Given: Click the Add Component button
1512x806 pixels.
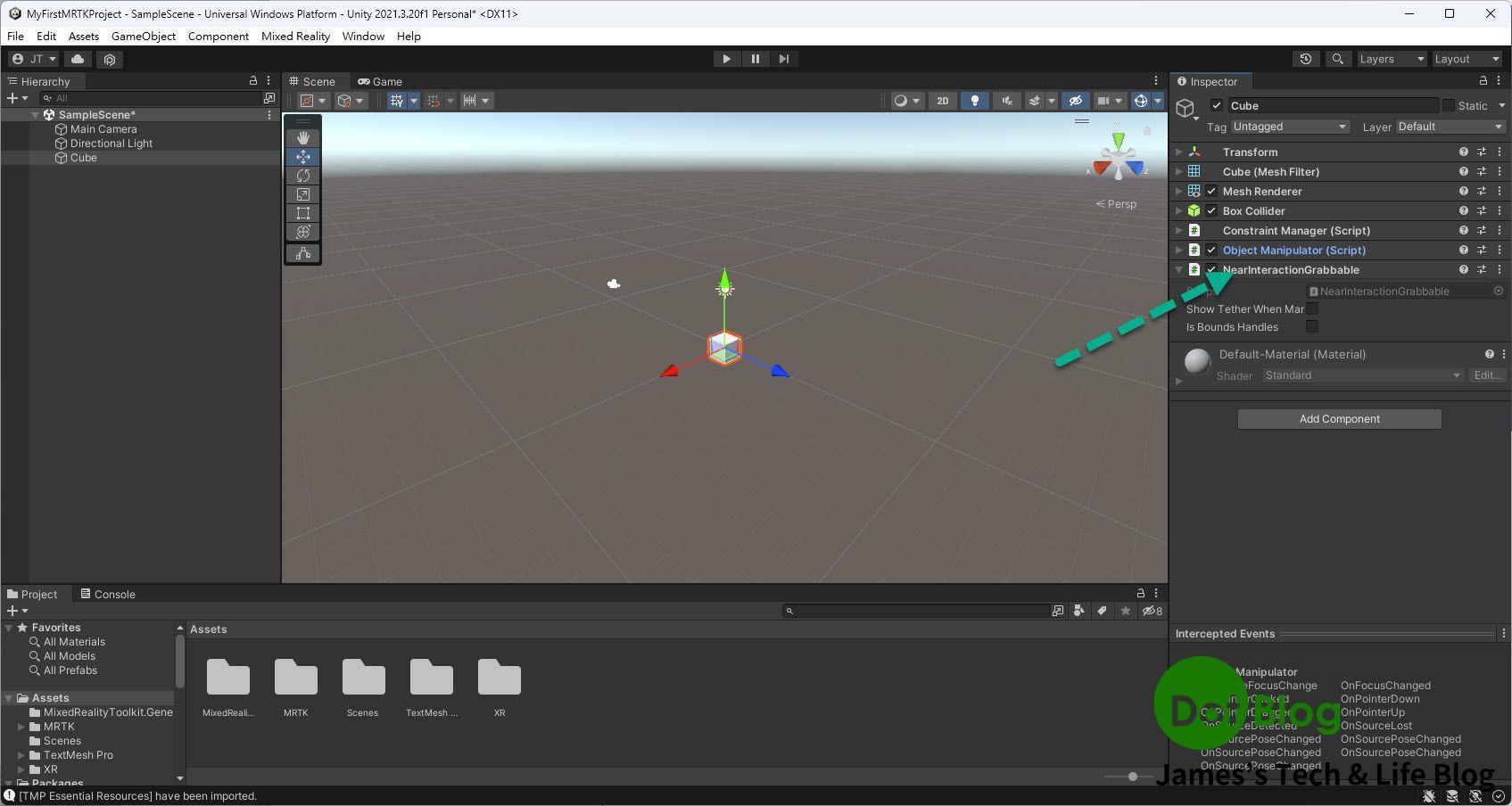Looking at the screenshot, I should [1338, 418].
